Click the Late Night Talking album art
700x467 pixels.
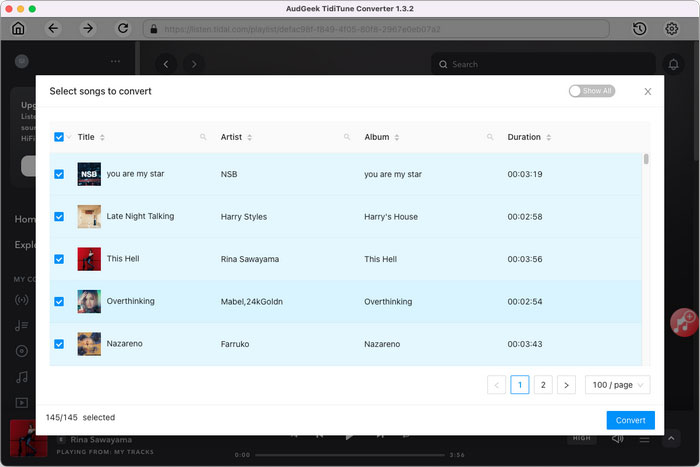click(x=89, y=217)
